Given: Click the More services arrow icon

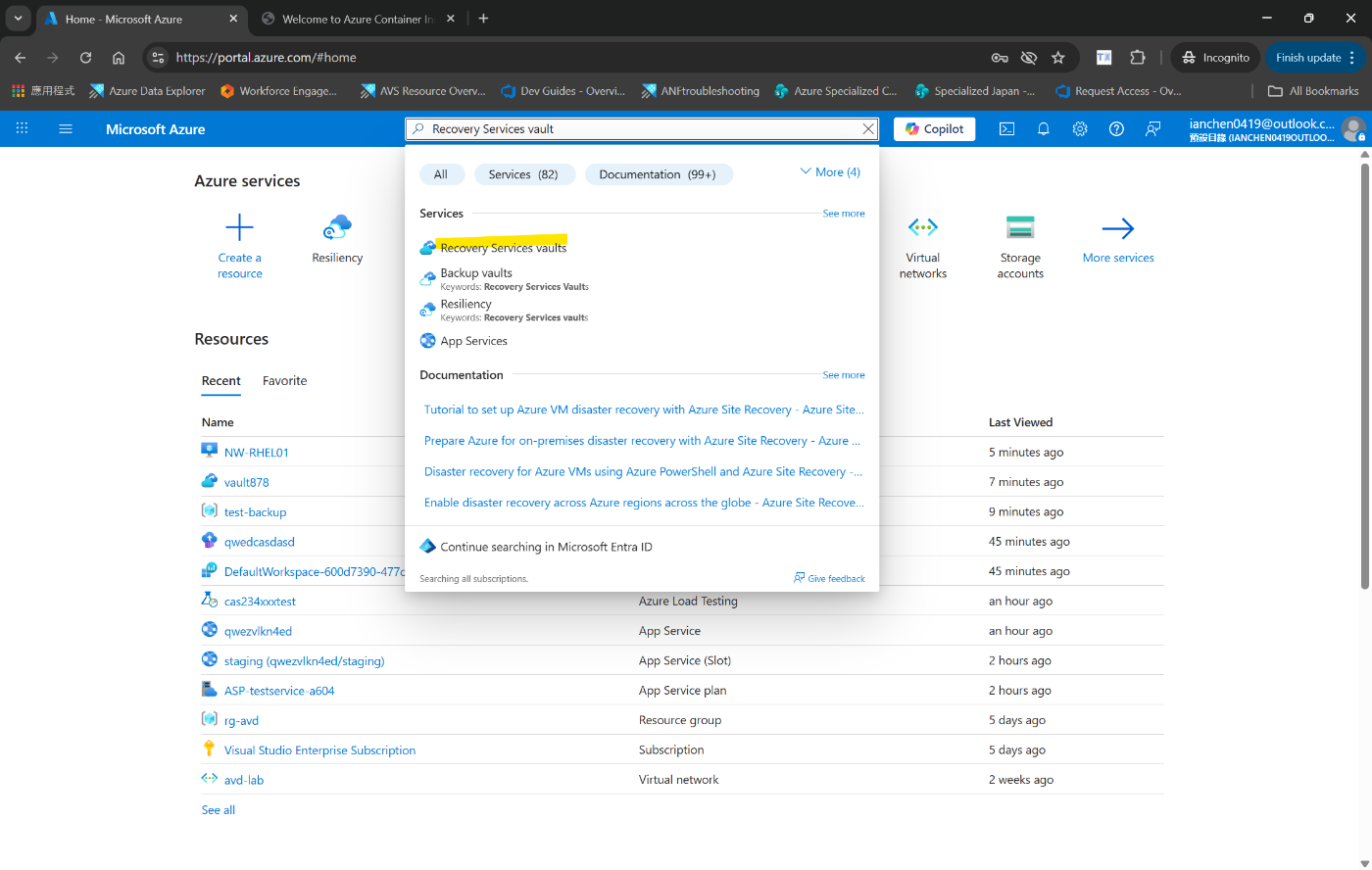Looking at the screenshot, I should [1118, 228].
